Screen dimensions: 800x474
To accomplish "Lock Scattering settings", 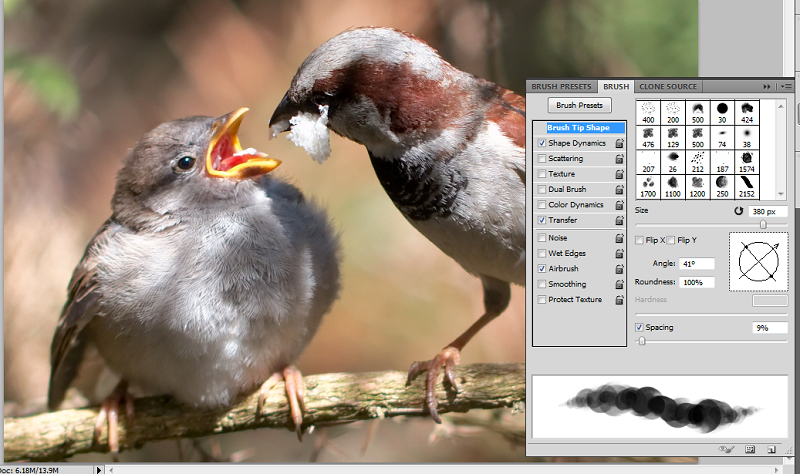I will [619, 159].
